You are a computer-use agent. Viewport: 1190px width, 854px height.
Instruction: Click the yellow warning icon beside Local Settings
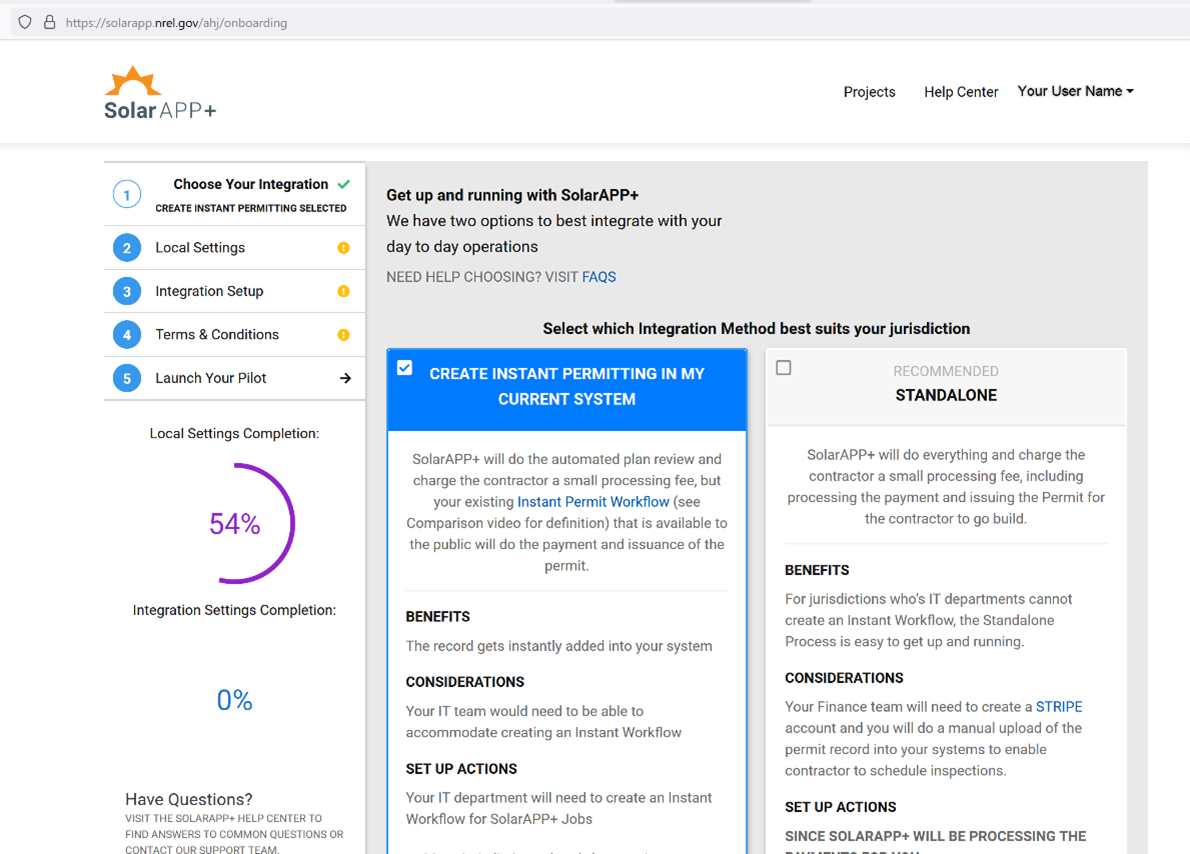click(x=343, y=248)
